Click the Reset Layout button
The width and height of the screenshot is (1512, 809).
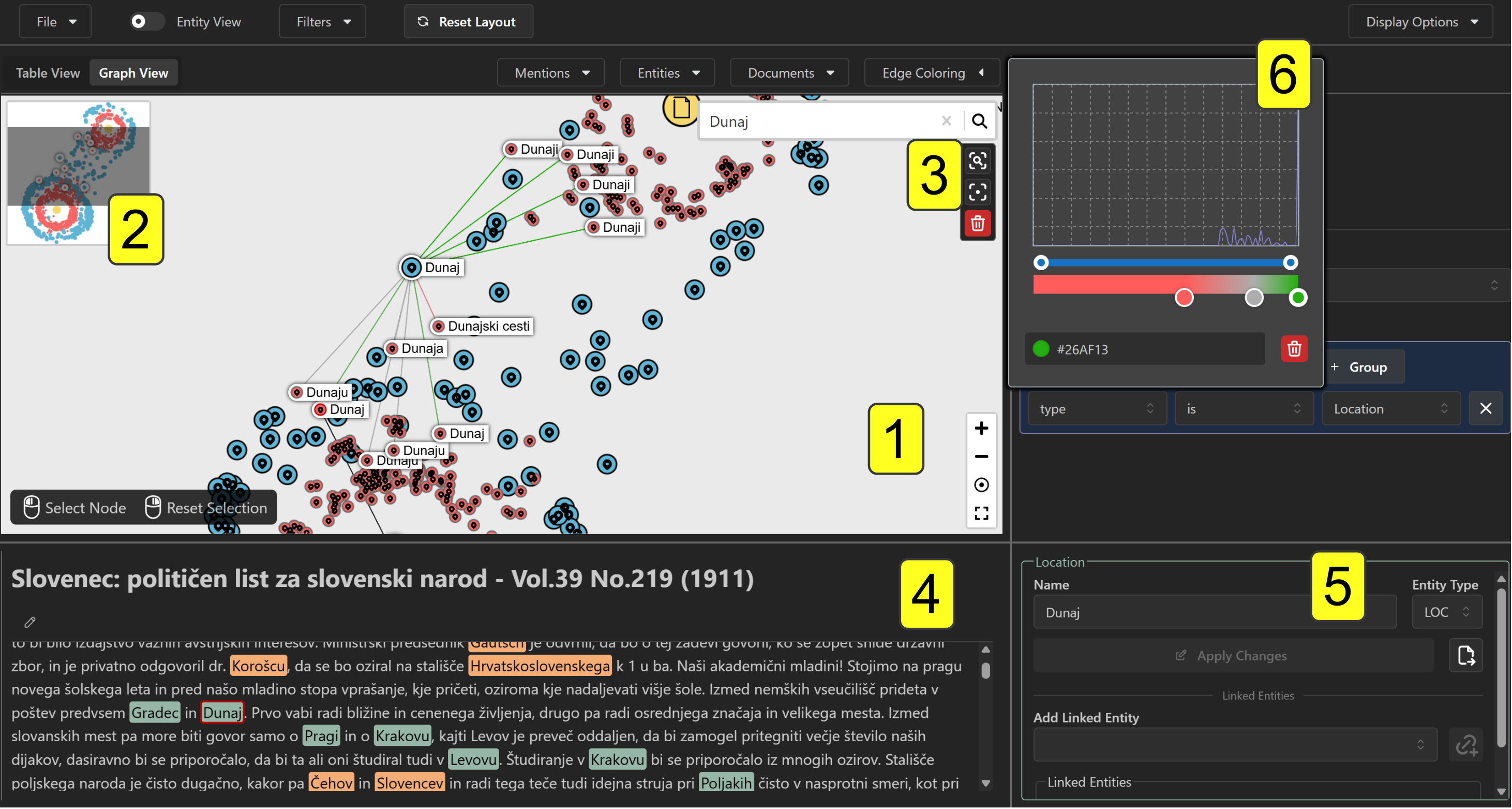point(468,22)
